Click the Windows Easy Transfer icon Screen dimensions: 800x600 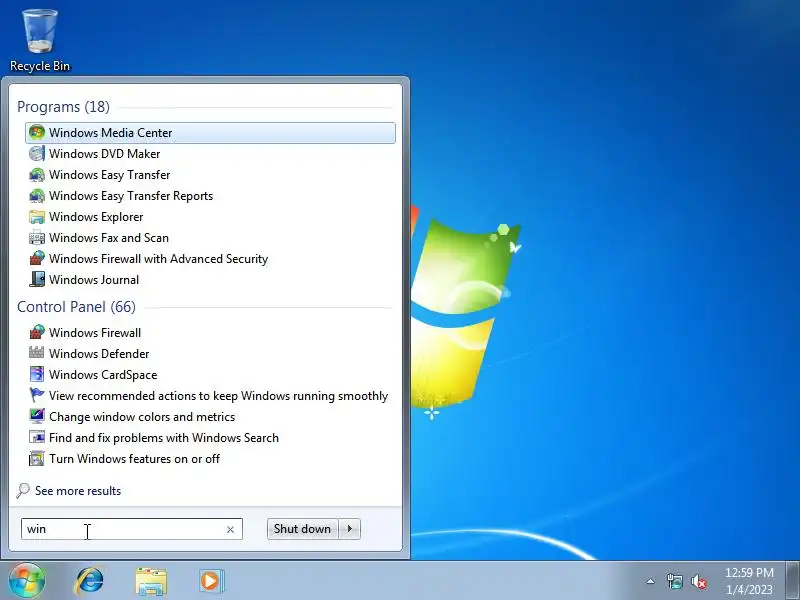[37, 174]
